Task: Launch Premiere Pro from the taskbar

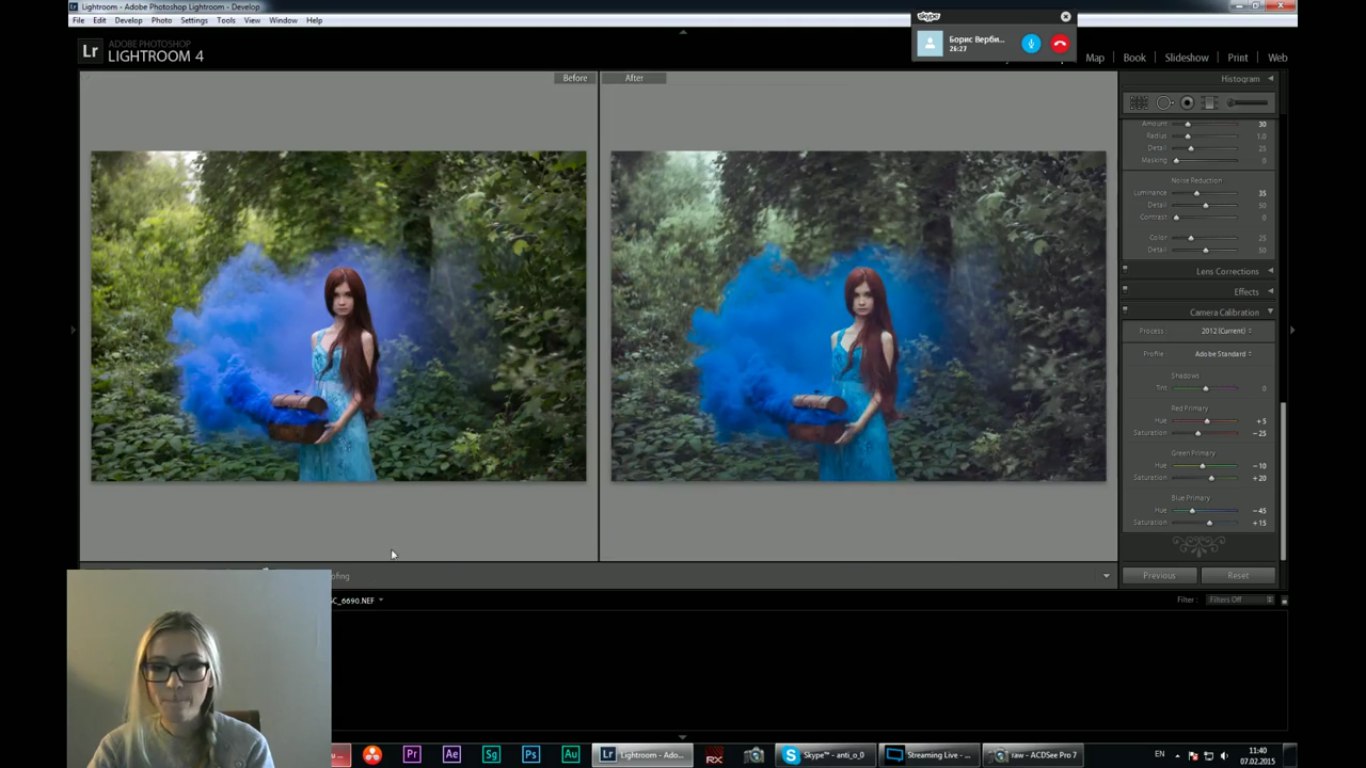Action: 411,755
